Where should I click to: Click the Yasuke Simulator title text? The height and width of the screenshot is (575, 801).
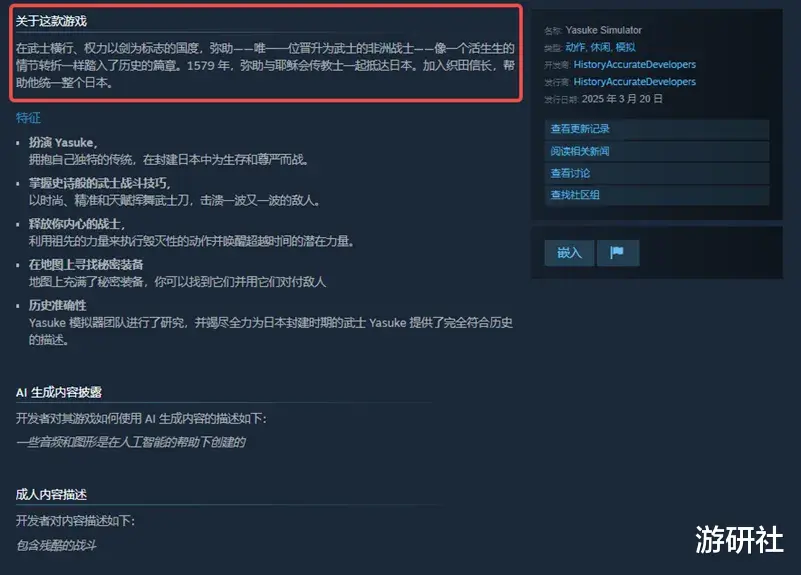point(603,30)
